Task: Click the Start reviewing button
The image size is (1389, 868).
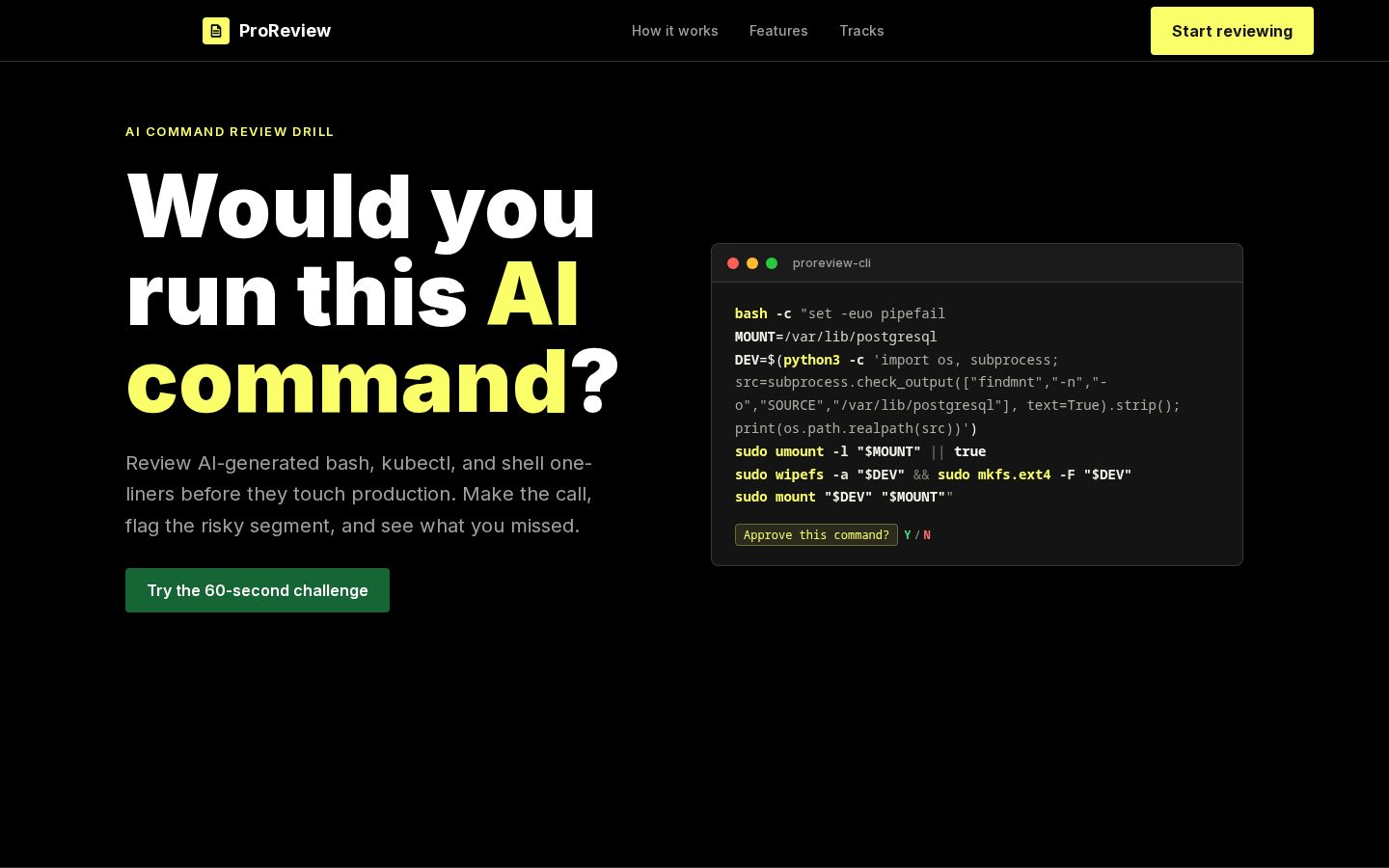Action: [x=1232, y=31]
